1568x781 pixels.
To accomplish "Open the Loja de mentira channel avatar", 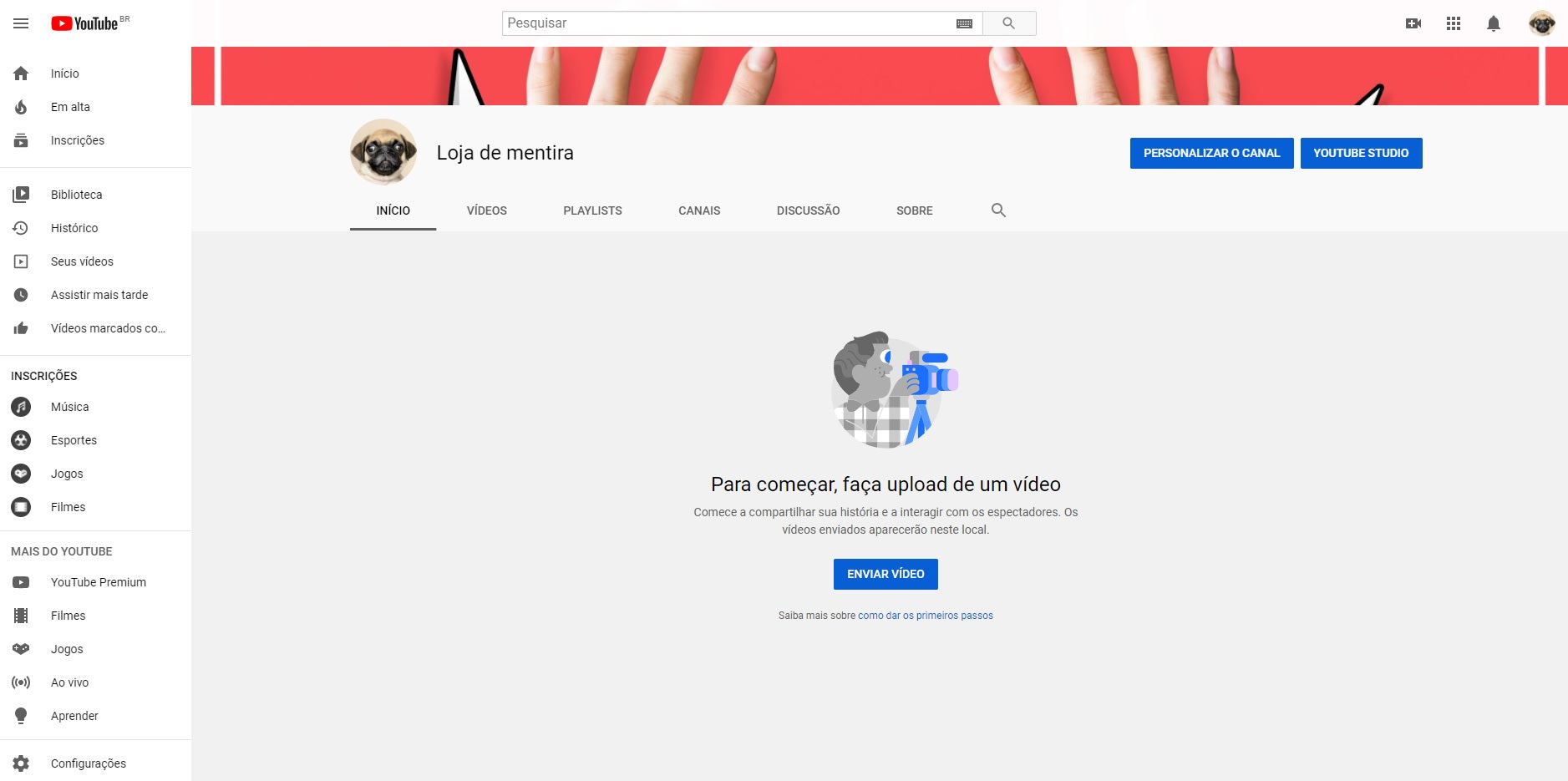I will pos(383,151).
